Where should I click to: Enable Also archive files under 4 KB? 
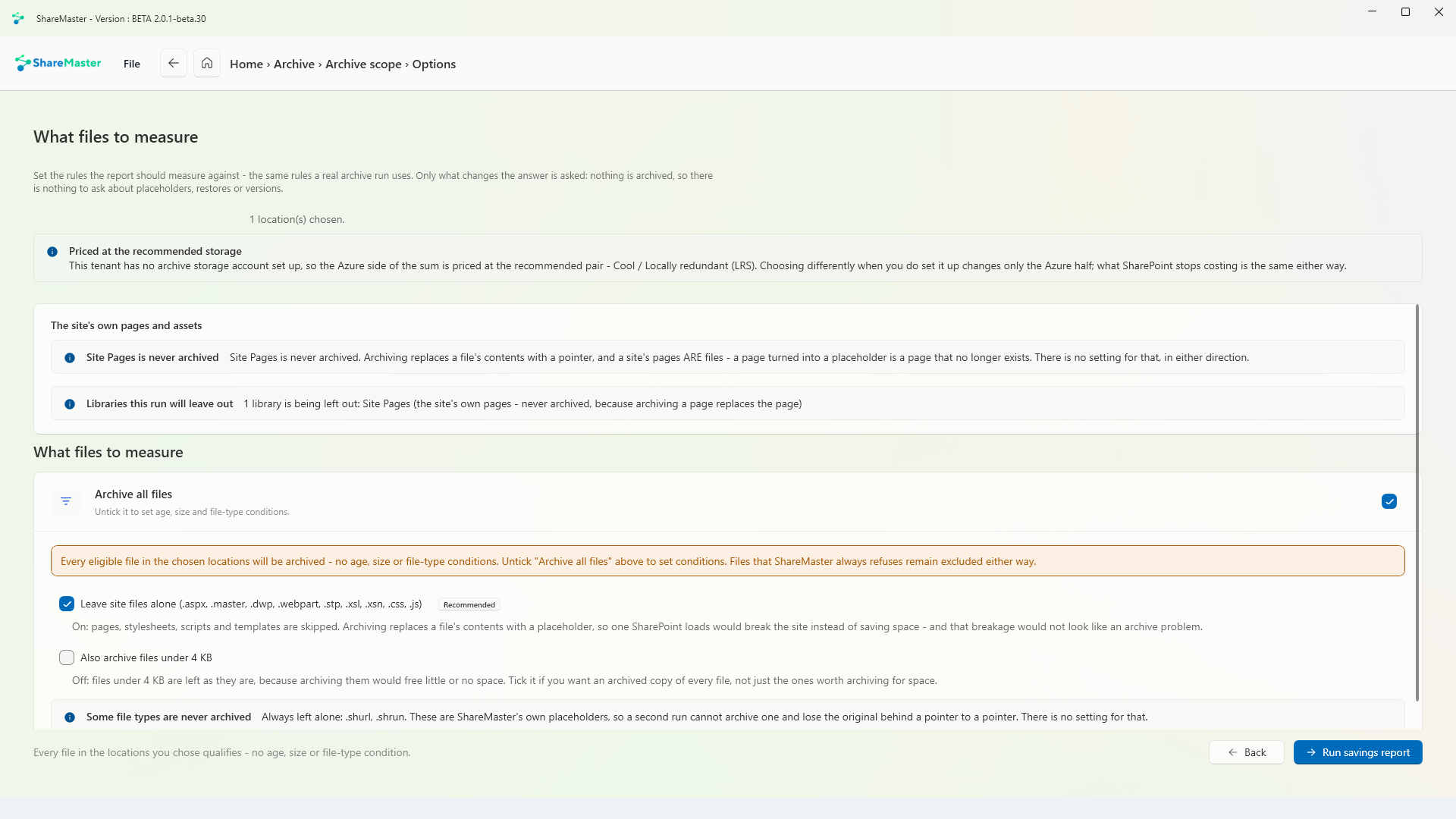(x=67, y=657)
